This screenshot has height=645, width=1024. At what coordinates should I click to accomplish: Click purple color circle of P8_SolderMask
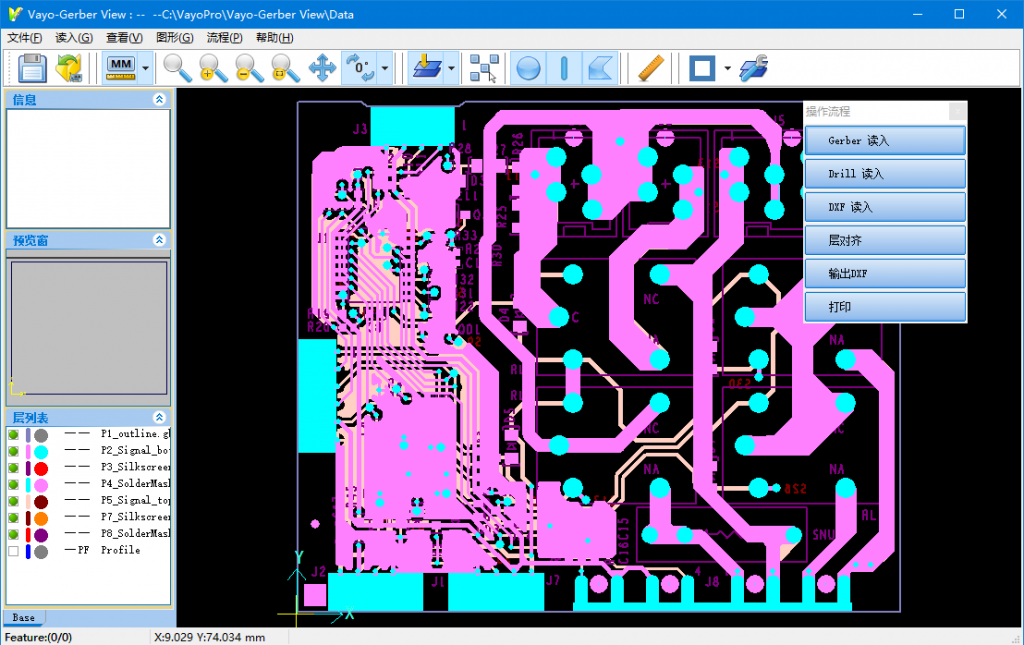coord(41,535)
